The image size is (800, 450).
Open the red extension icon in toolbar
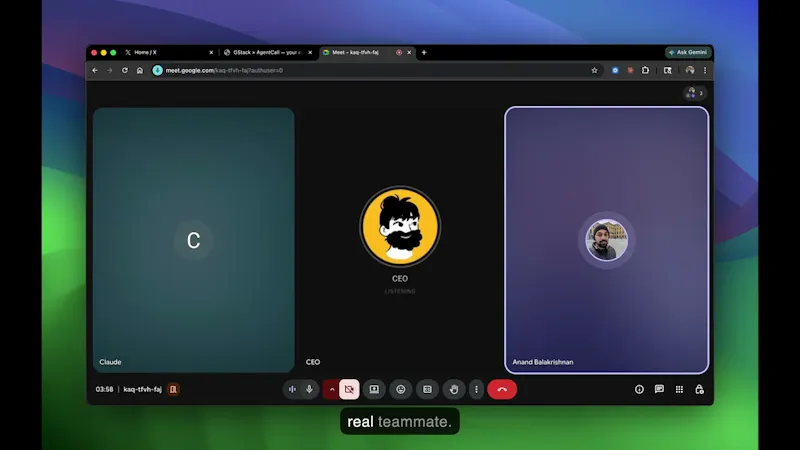click(630, 70)
